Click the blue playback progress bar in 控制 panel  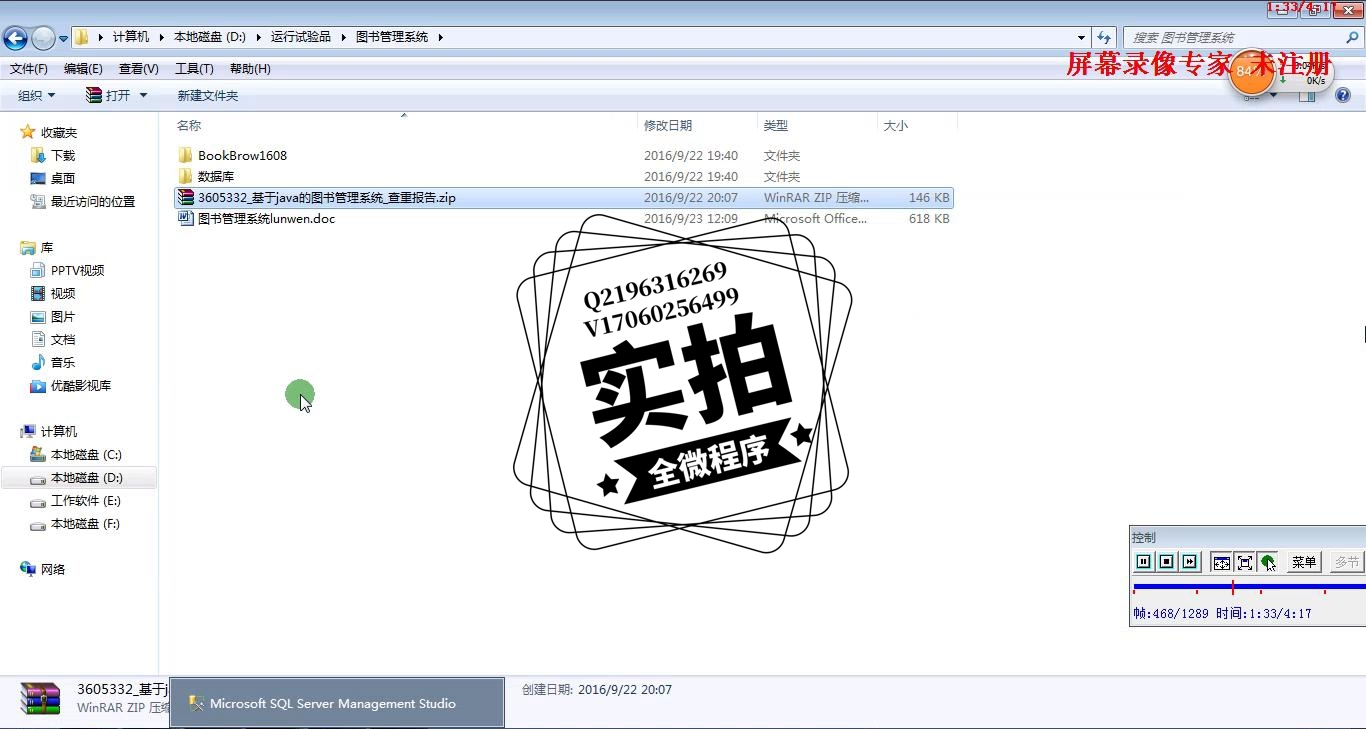point(1248,587)
